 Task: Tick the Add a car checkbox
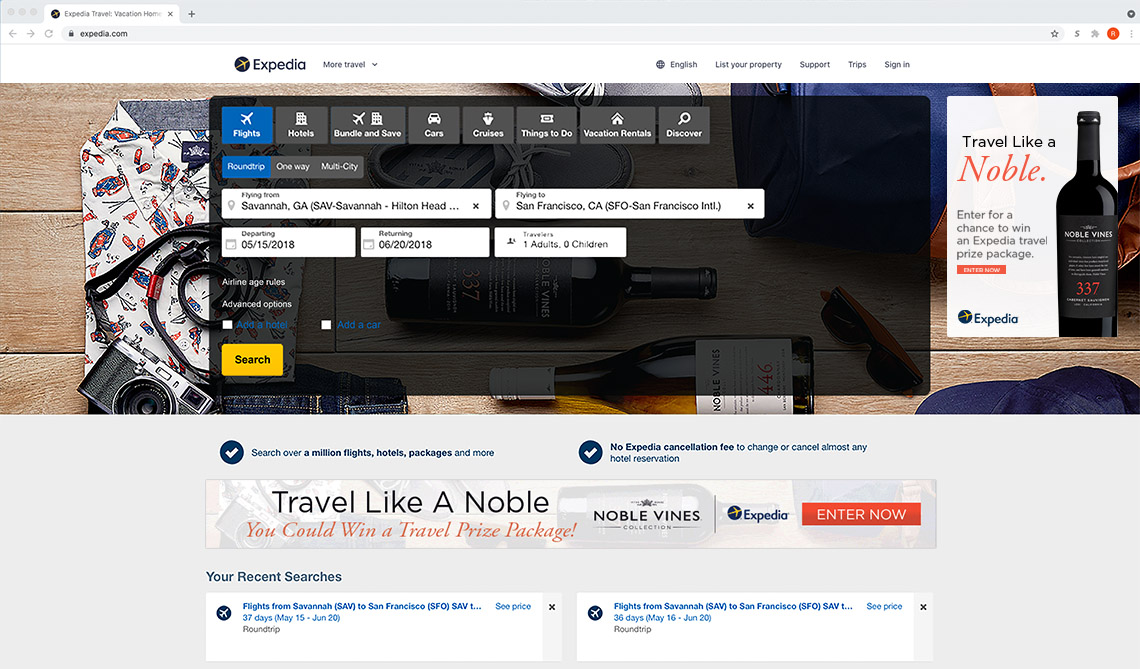pyautogui.click(x=326, y=325)
